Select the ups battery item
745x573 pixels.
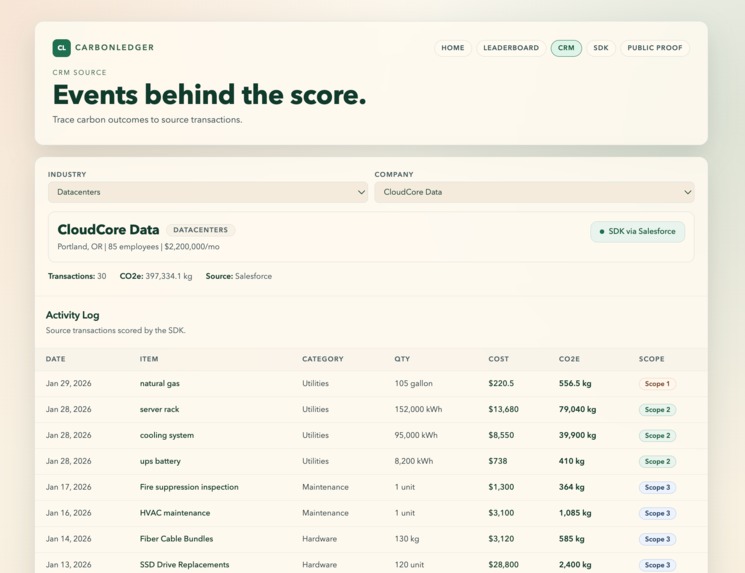(x=160, y=461)
